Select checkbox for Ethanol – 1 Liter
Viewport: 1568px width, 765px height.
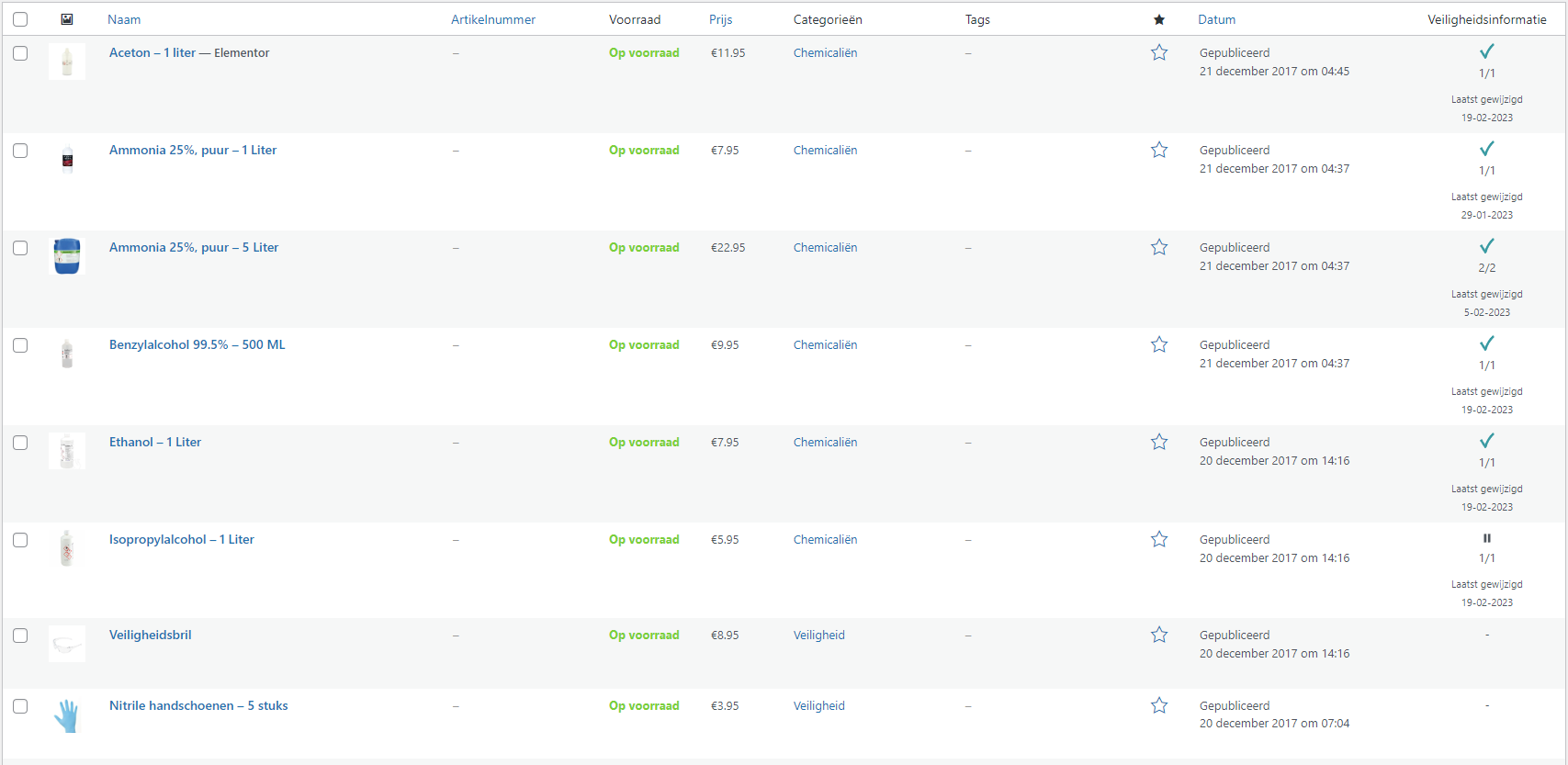click(20, 443)
